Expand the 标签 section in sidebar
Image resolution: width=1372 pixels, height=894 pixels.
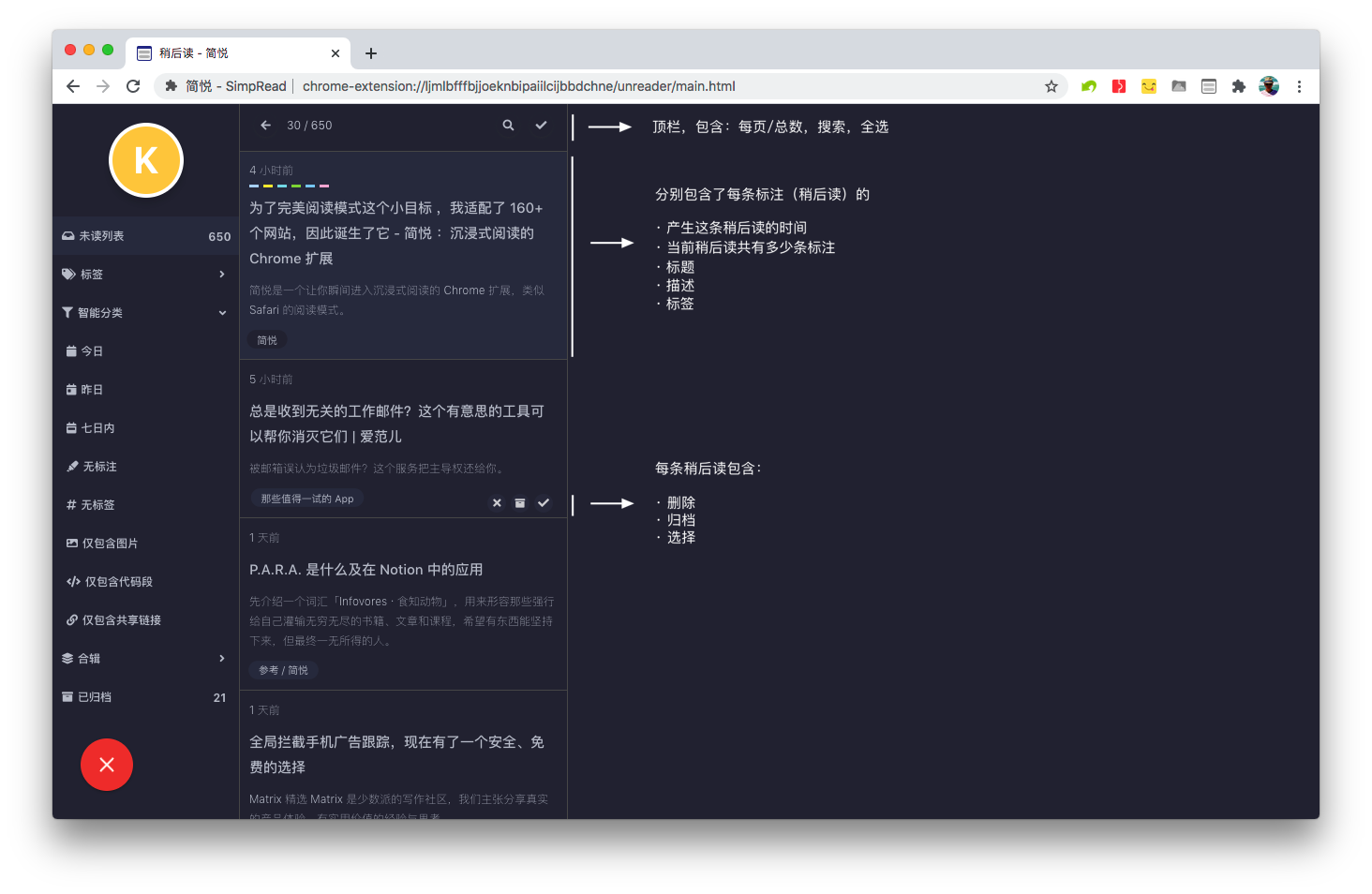[91, 274]
